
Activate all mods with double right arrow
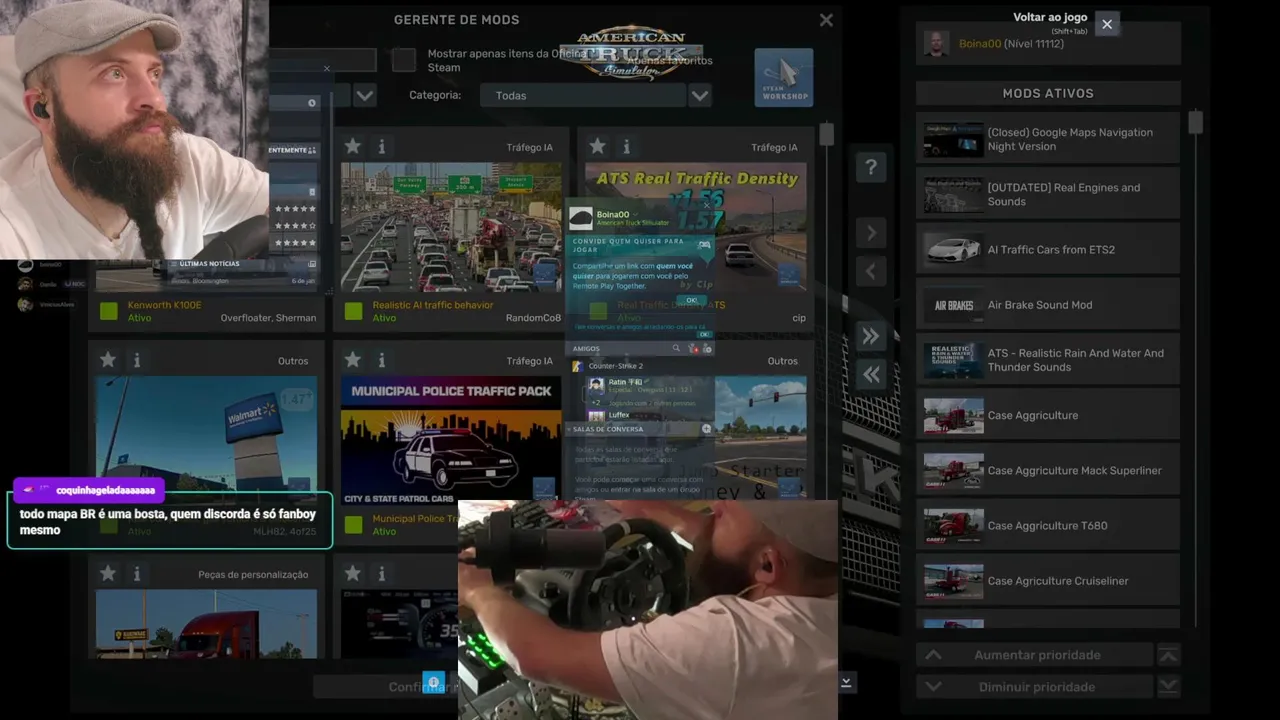click(871, 336)
